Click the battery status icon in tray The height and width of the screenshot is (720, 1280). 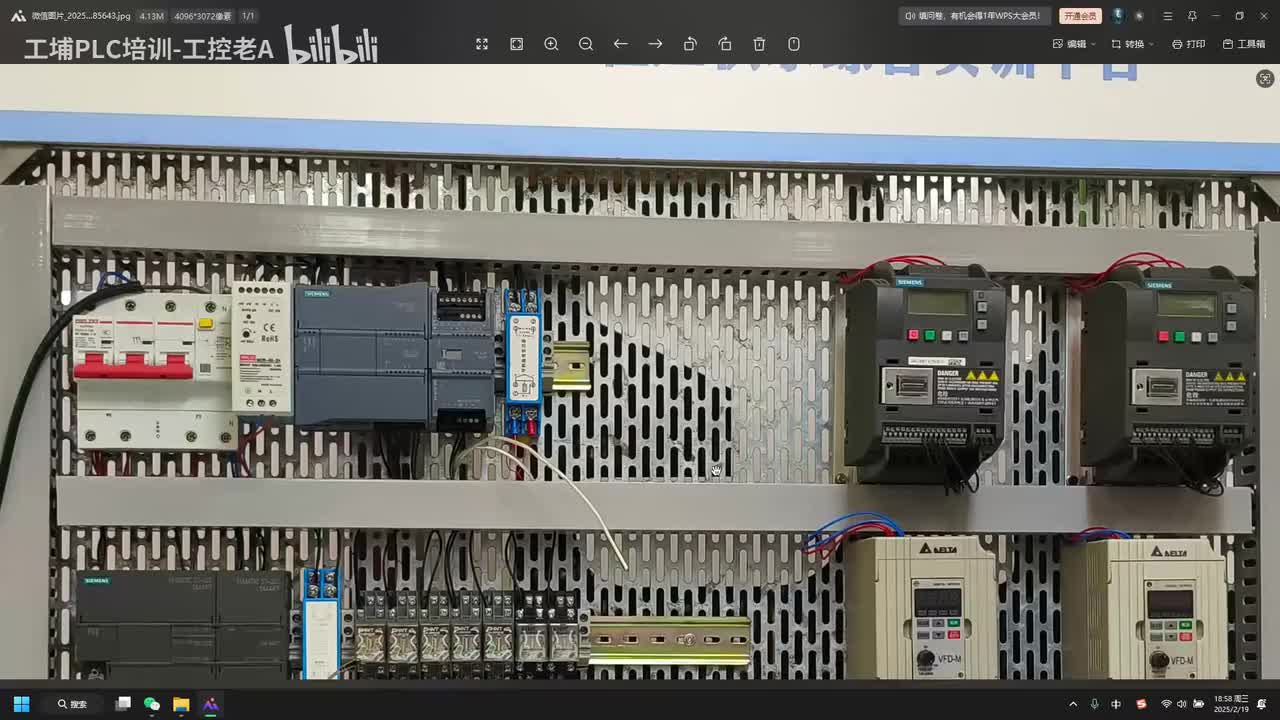(x=1199, y=704)
